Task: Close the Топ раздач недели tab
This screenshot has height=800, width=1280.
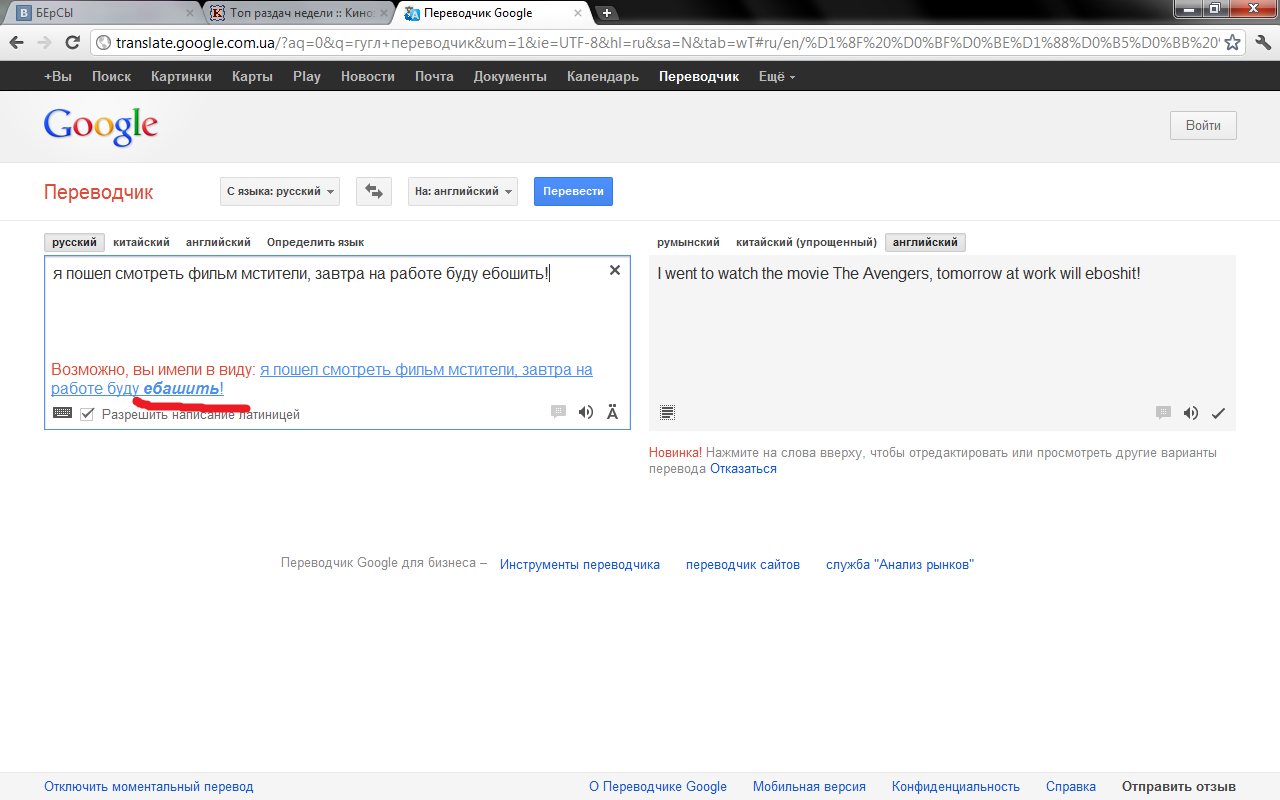Action: coord(384,13)
